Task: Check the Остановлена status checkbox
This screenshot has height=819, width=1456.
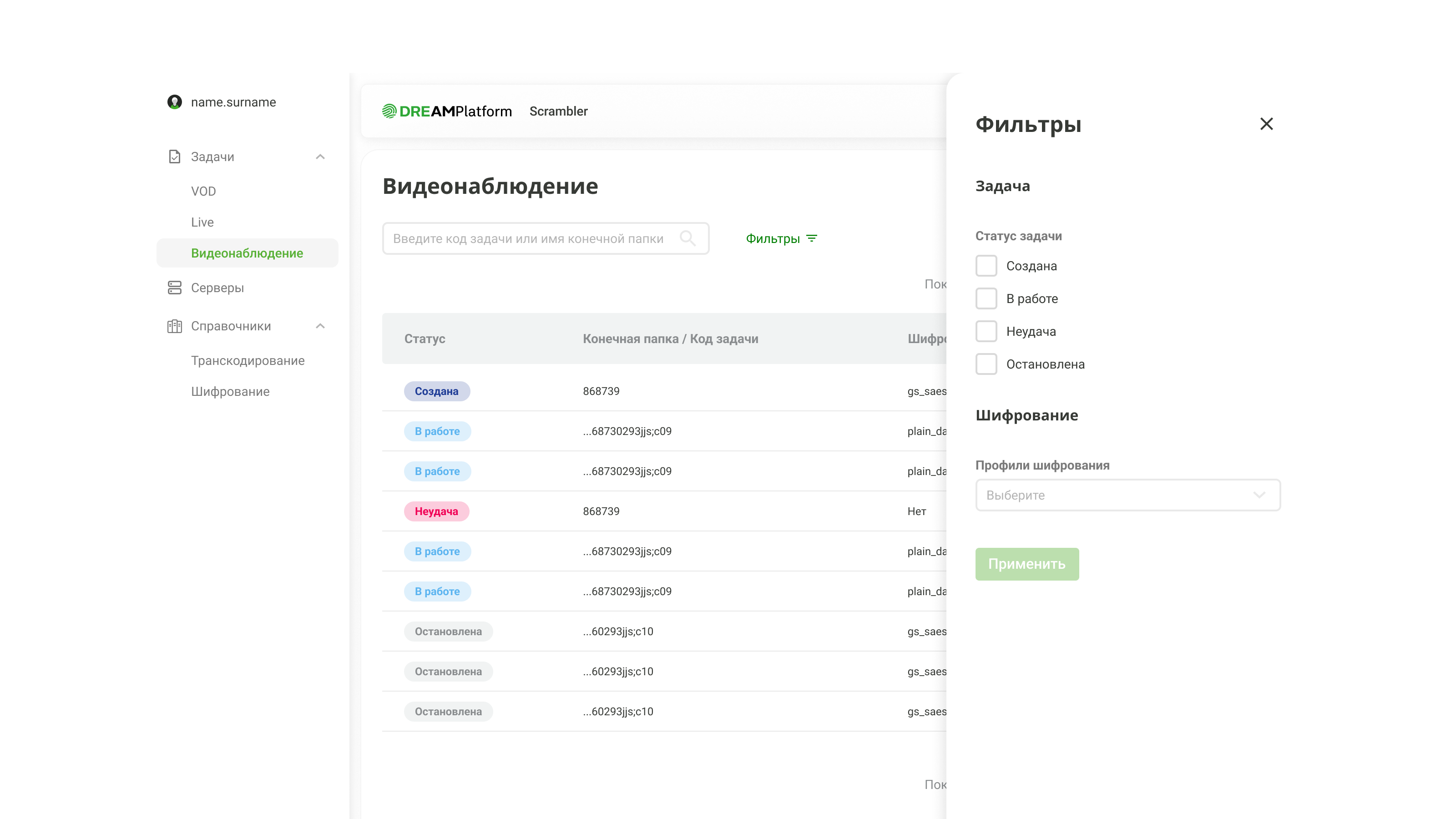Action: click(986, 364)
